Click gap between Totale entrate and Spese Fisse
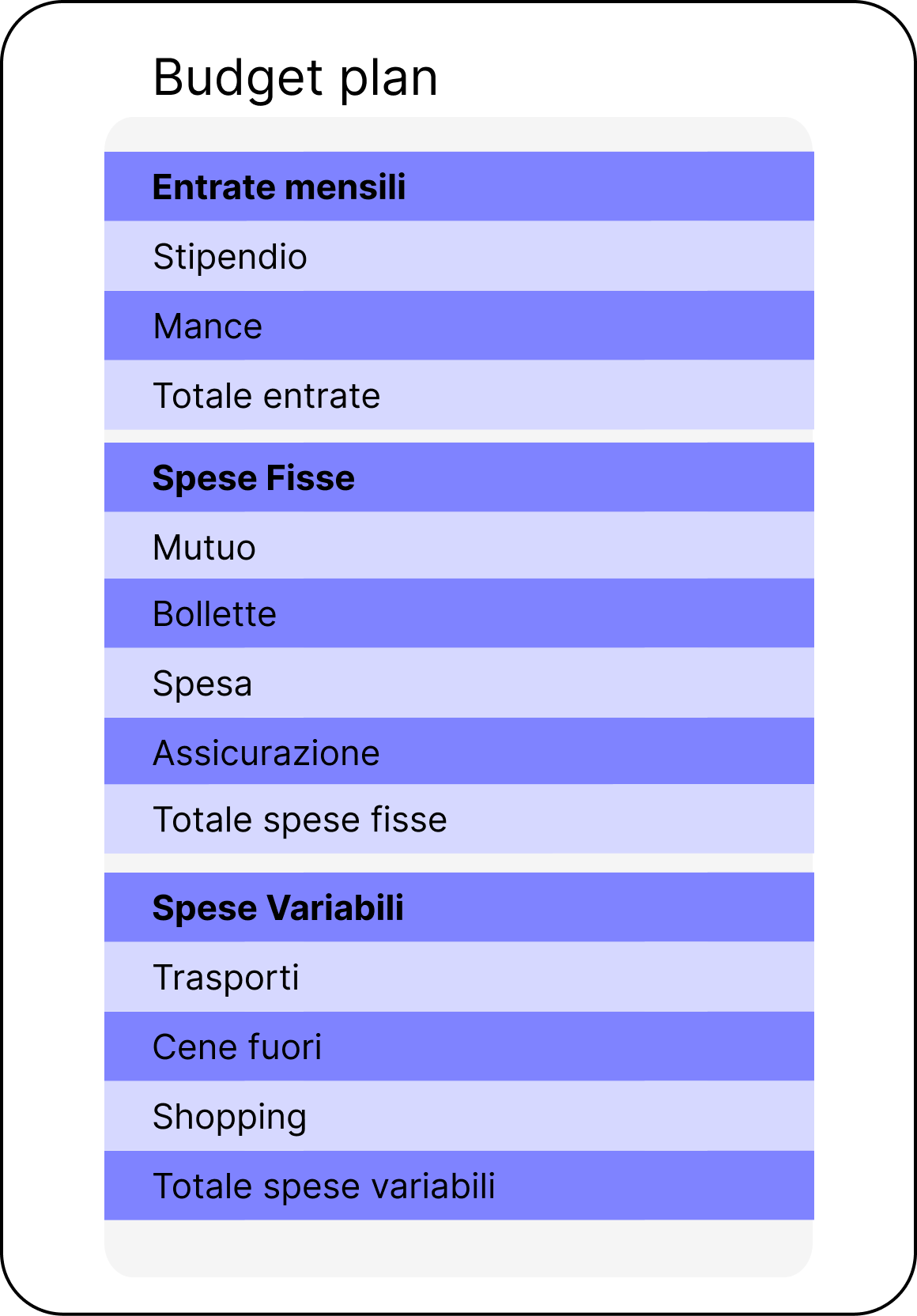 (x=458, y=436)
